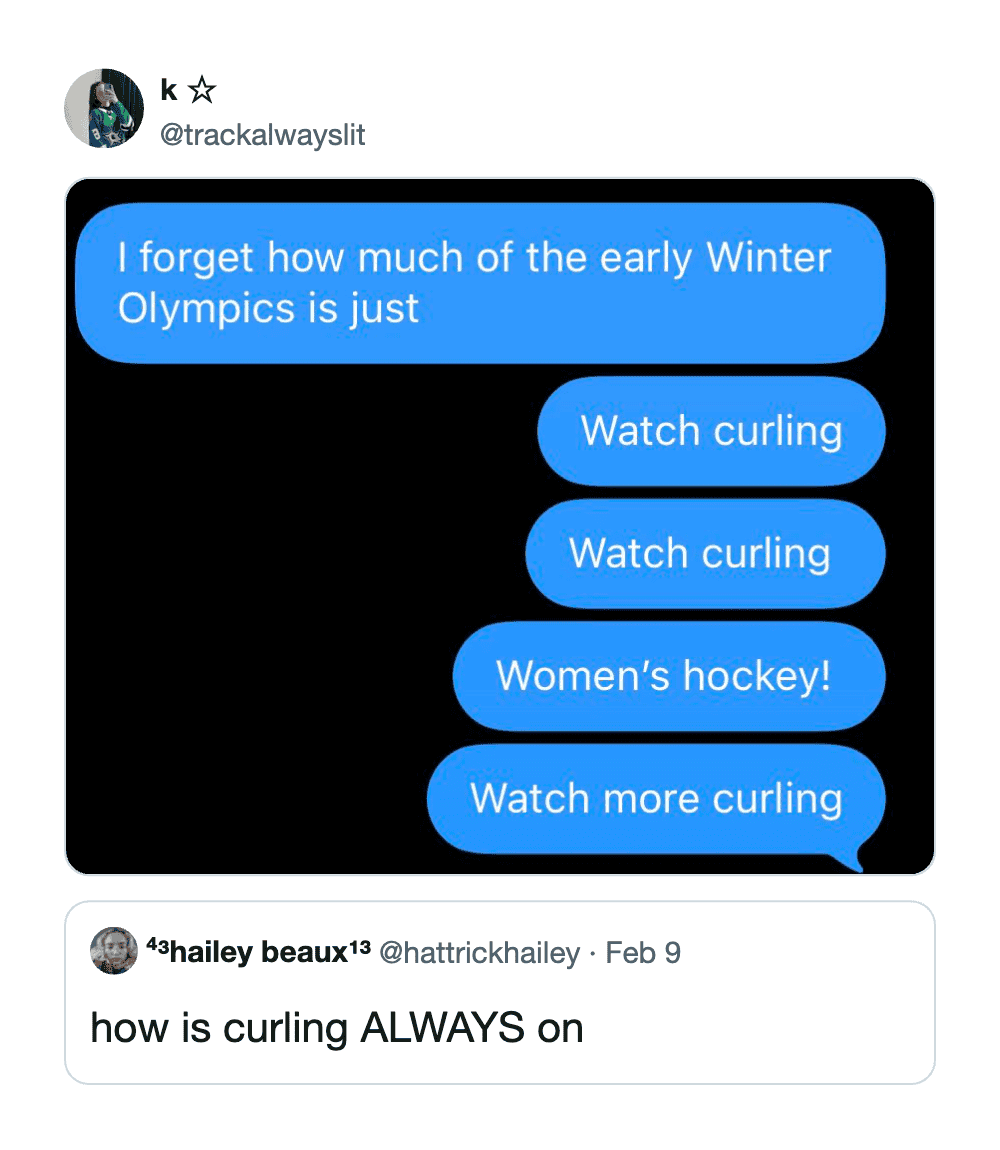Click the "Feb 9" date link
1000x1150 pixels.
pos(643,953)
